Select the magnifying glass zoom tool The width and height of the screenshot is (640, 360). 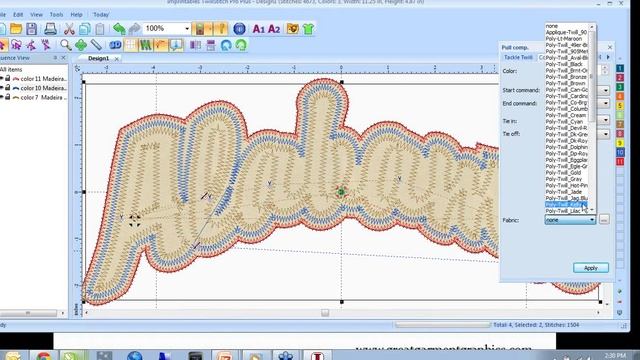coord(66,45)
